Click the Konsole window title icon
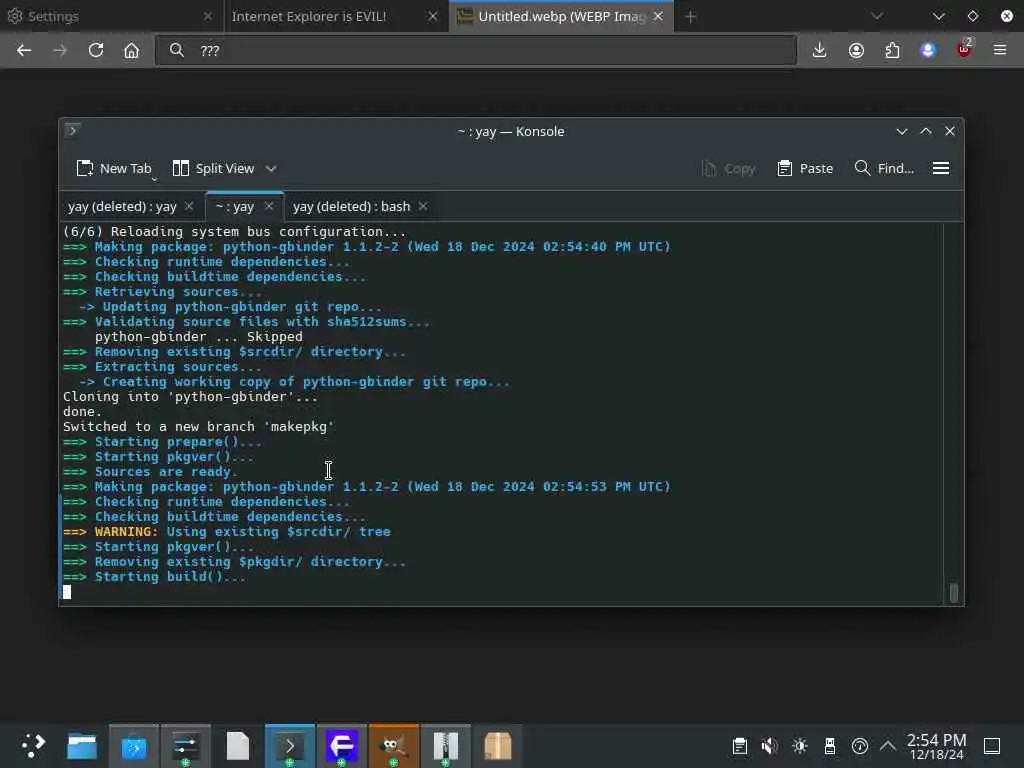 [x=72, y=130]
